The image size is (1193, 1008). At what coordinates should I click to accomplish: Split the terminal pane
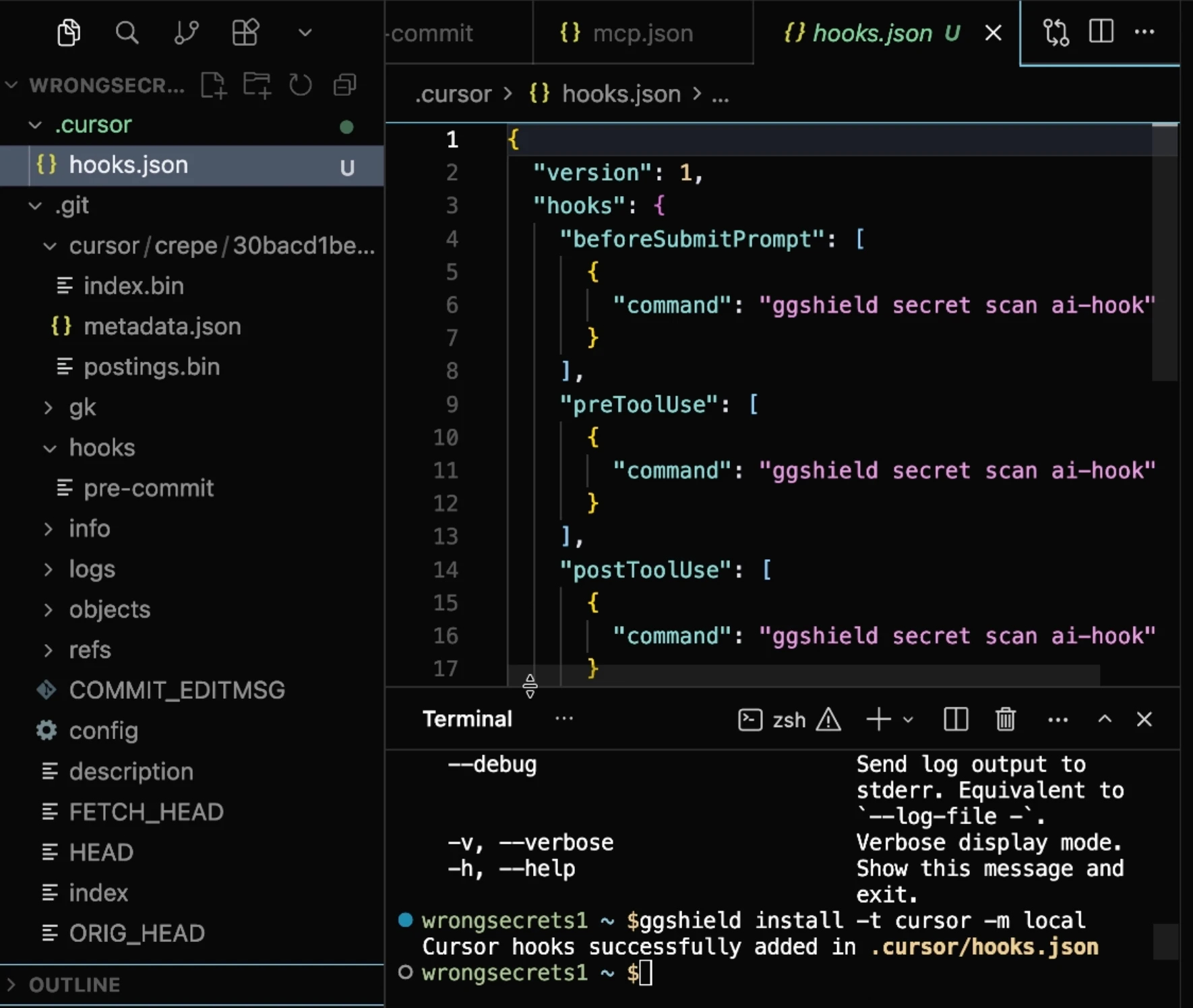click(x=956, y=720)
